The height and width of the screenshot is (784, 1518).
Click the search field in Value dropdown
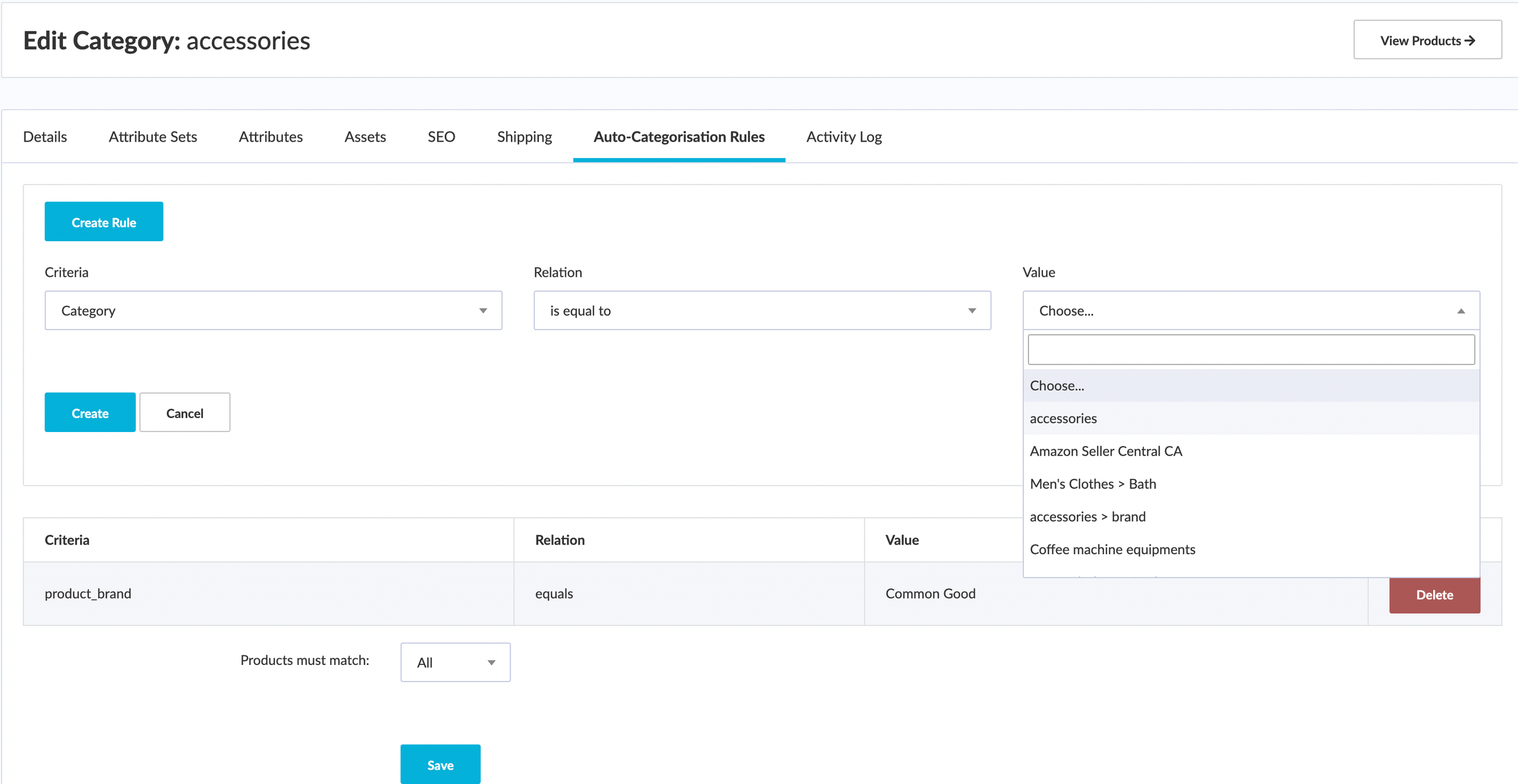click(1251, 350)
